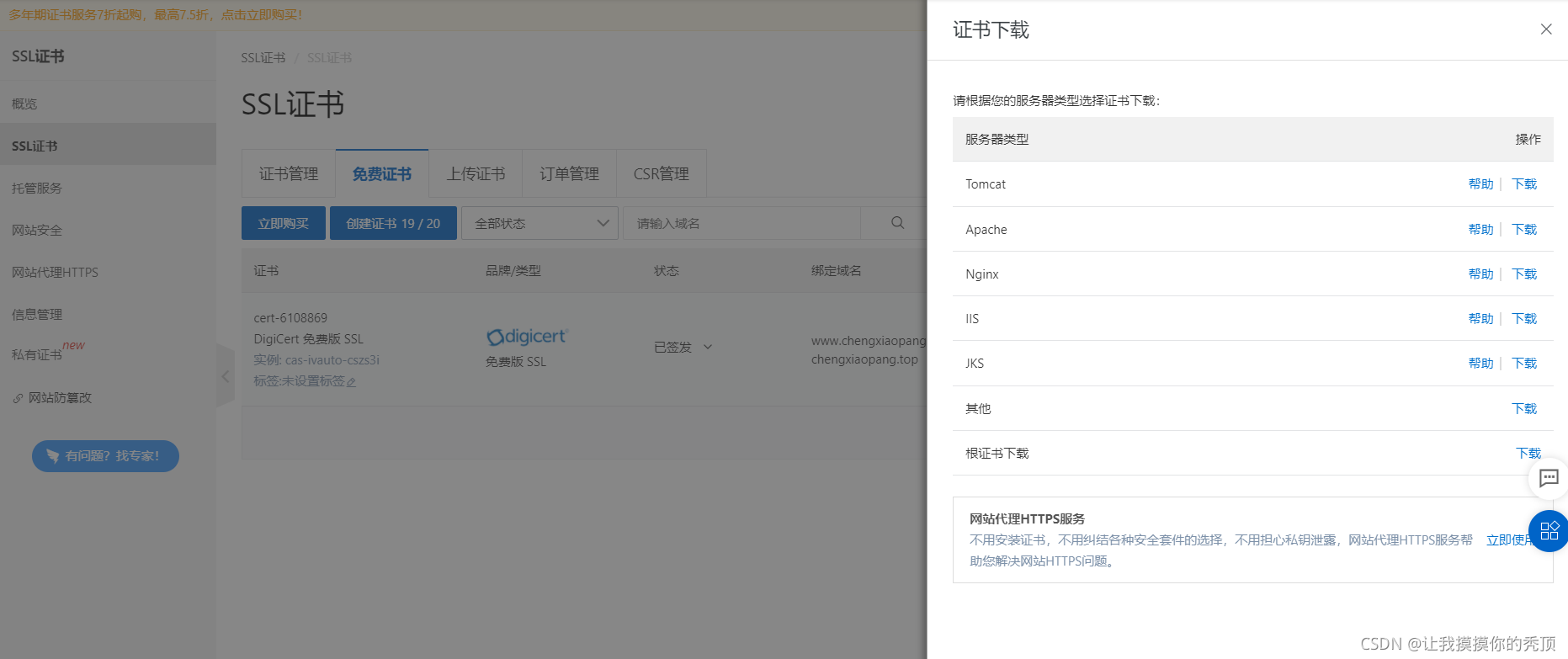Close the 证书下载 panel
The image size is (1568, 659).
tap(1546, 29)
